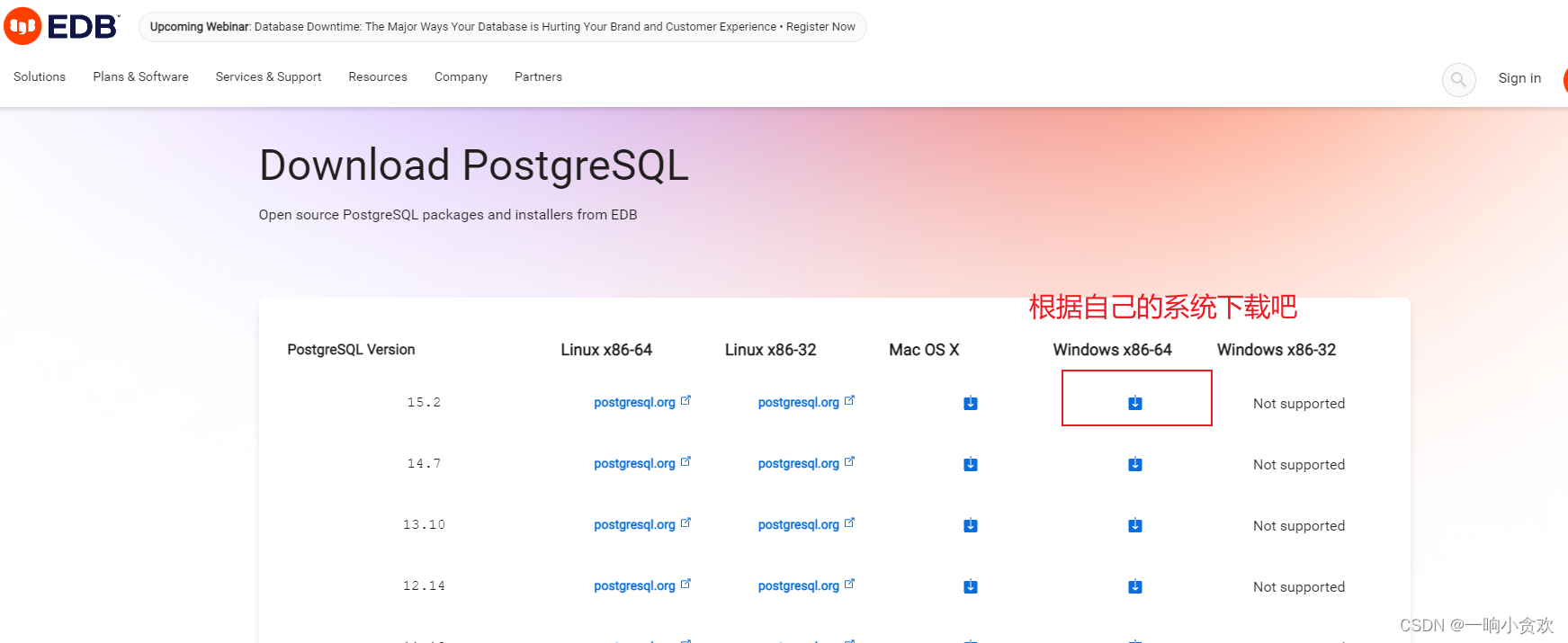Click version number 12.14
The height and width of the screenshot is (643, 1568).
pos(424,586)
